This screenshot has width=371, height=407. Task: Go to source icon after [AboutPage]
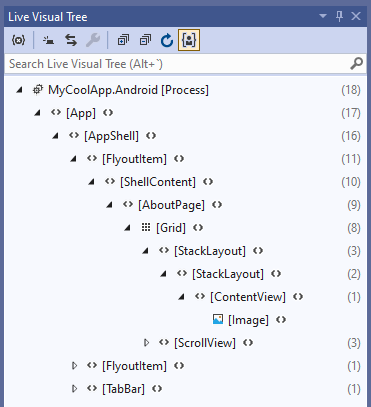(217, 205)
